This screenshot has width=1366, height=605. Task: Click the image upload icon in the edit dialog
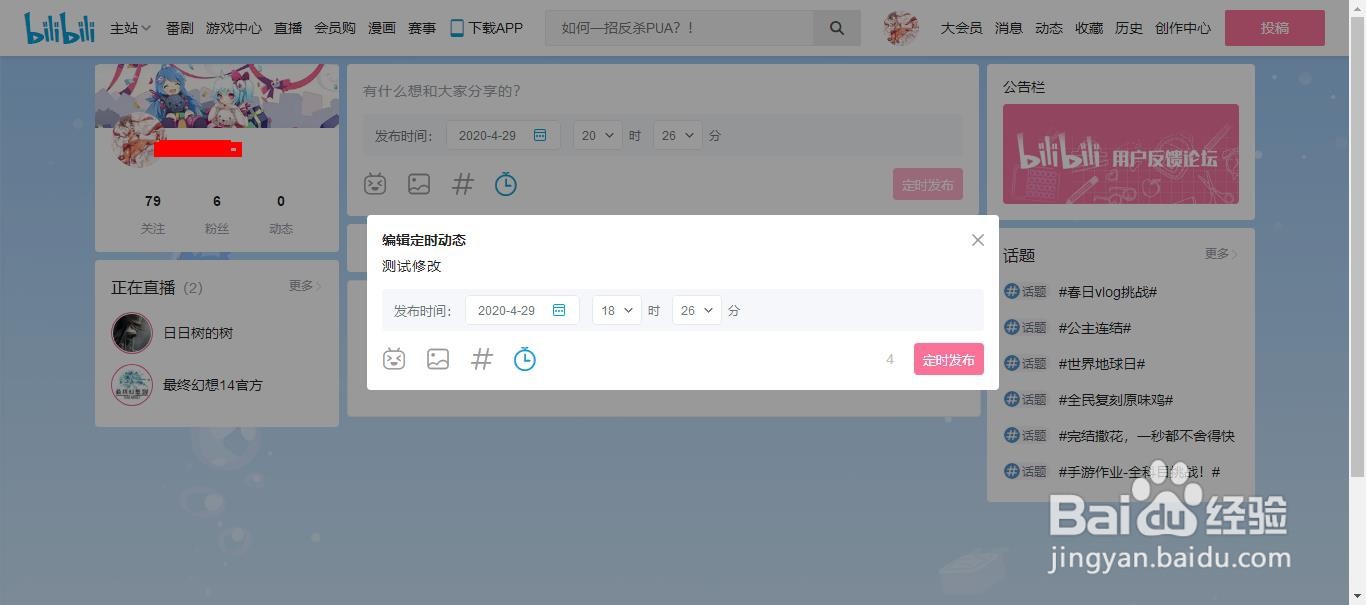coord(438,359)
